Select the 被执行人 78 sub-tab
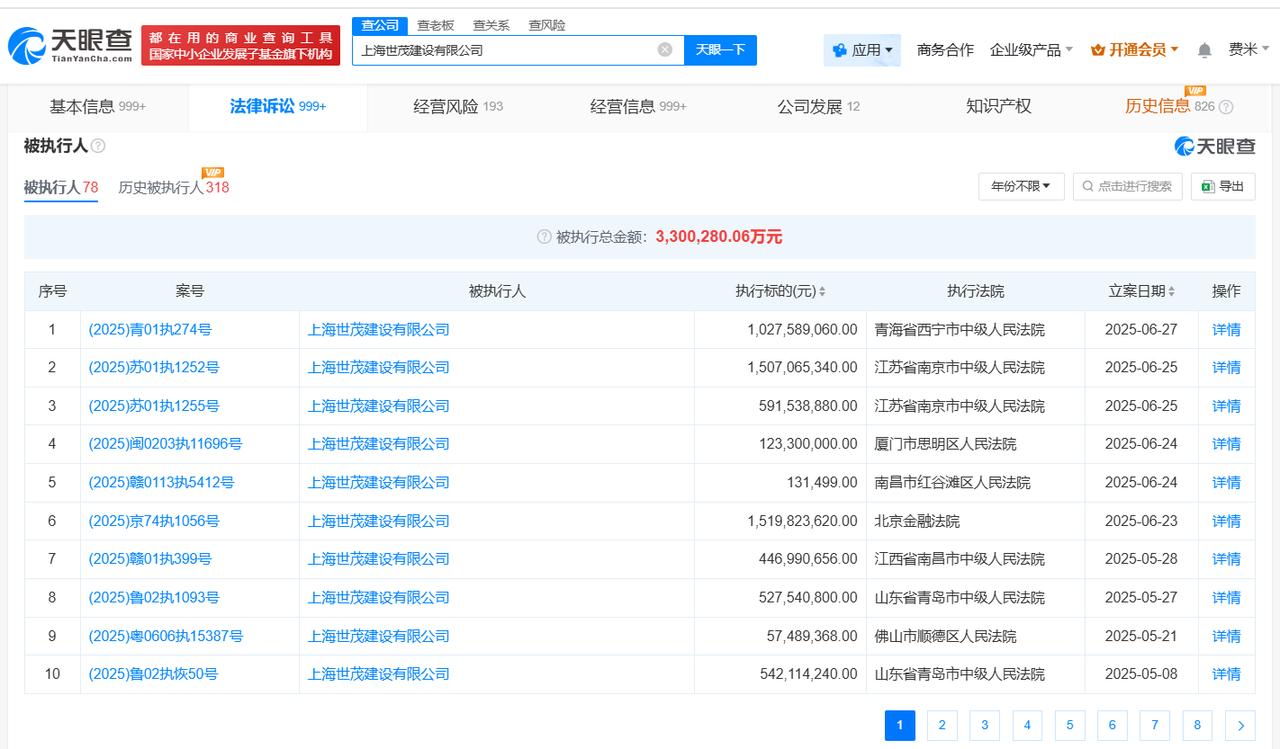 point(61,187)
